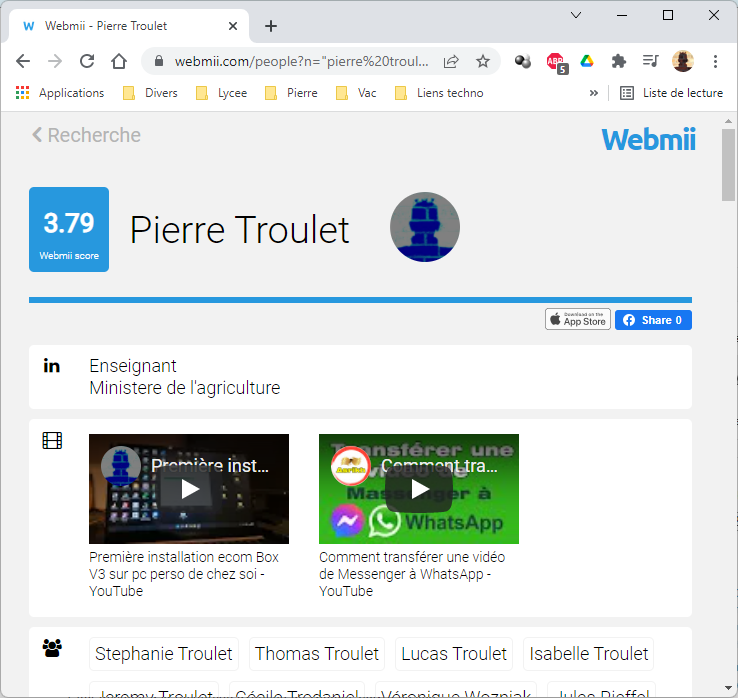Click the Webmii logo

[x=648, y=139]
